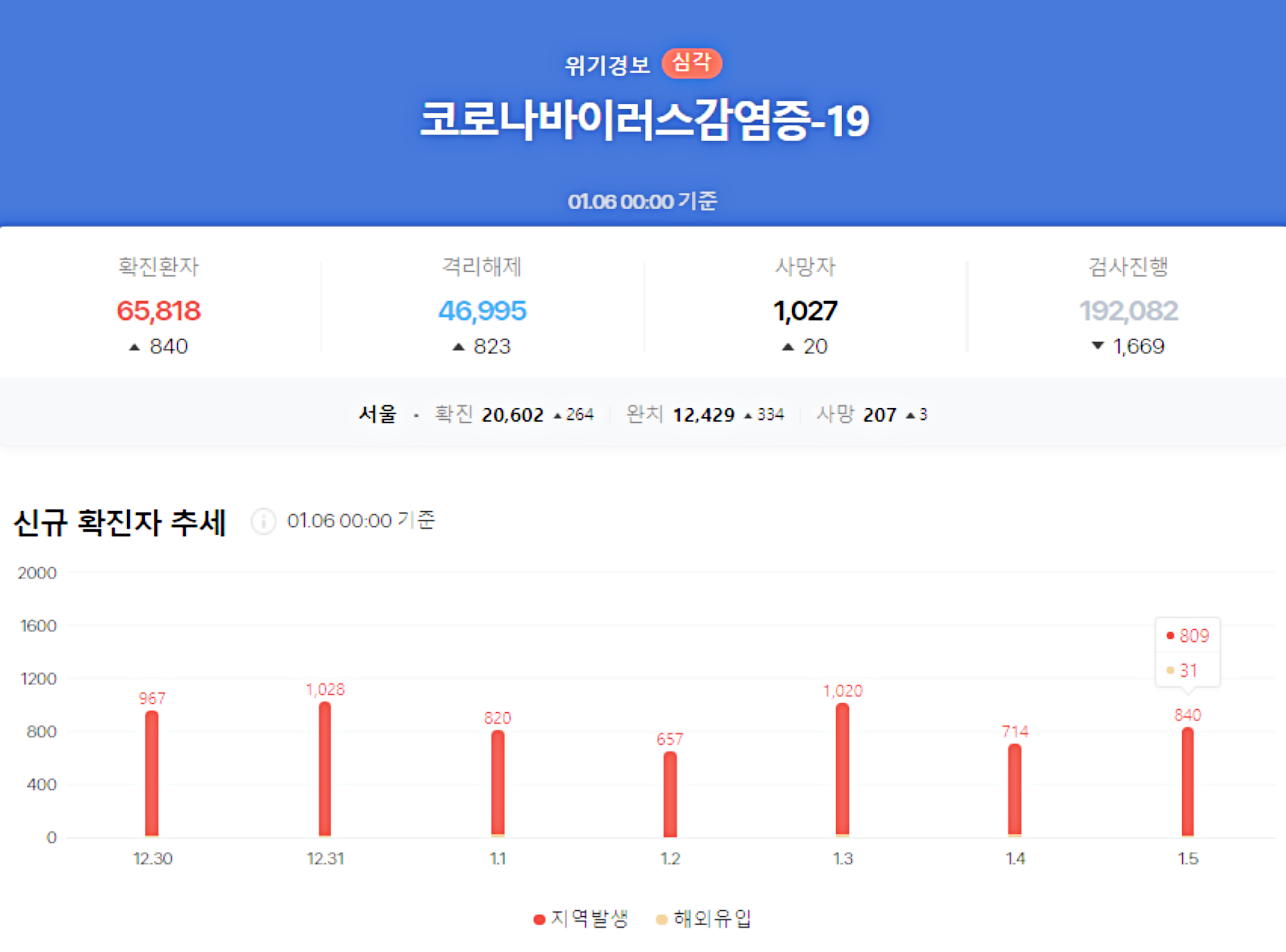The image size is (1286, 952).
Task: Click the 657 value label
Action: (x=670, y=739)
